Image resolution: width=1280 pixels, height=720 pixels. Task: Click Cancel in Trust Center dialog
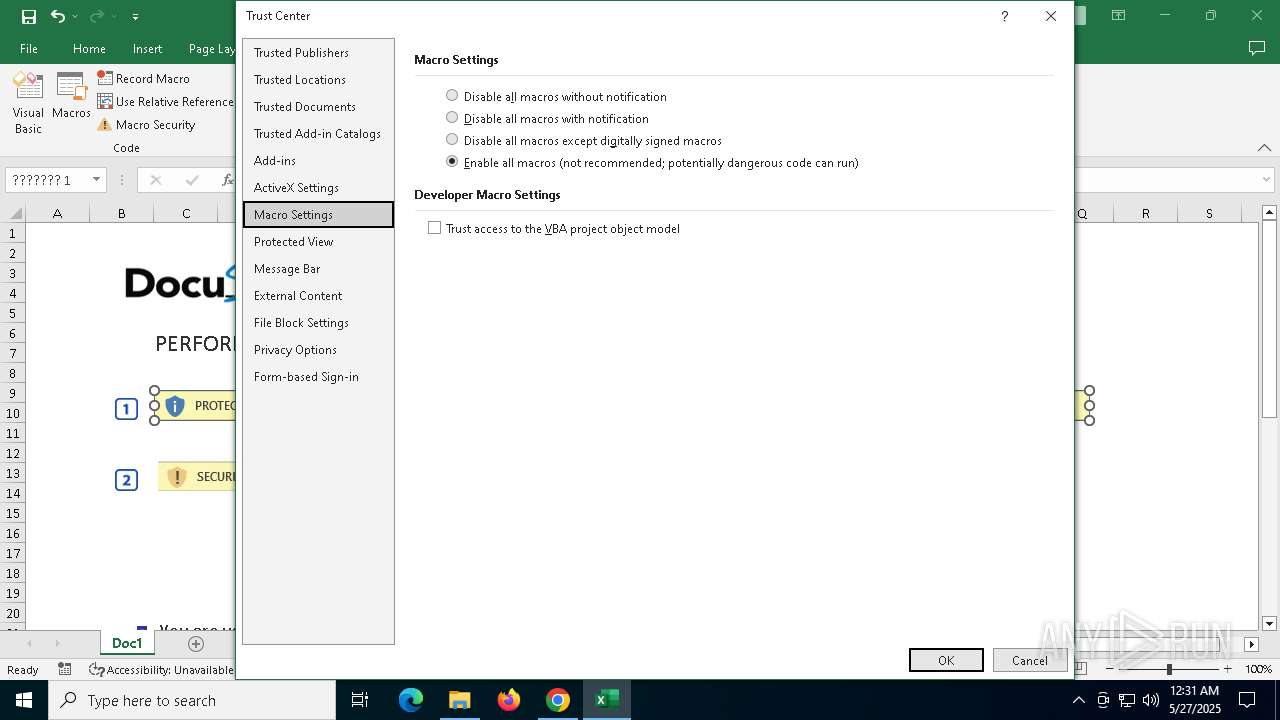(1030, 660)
